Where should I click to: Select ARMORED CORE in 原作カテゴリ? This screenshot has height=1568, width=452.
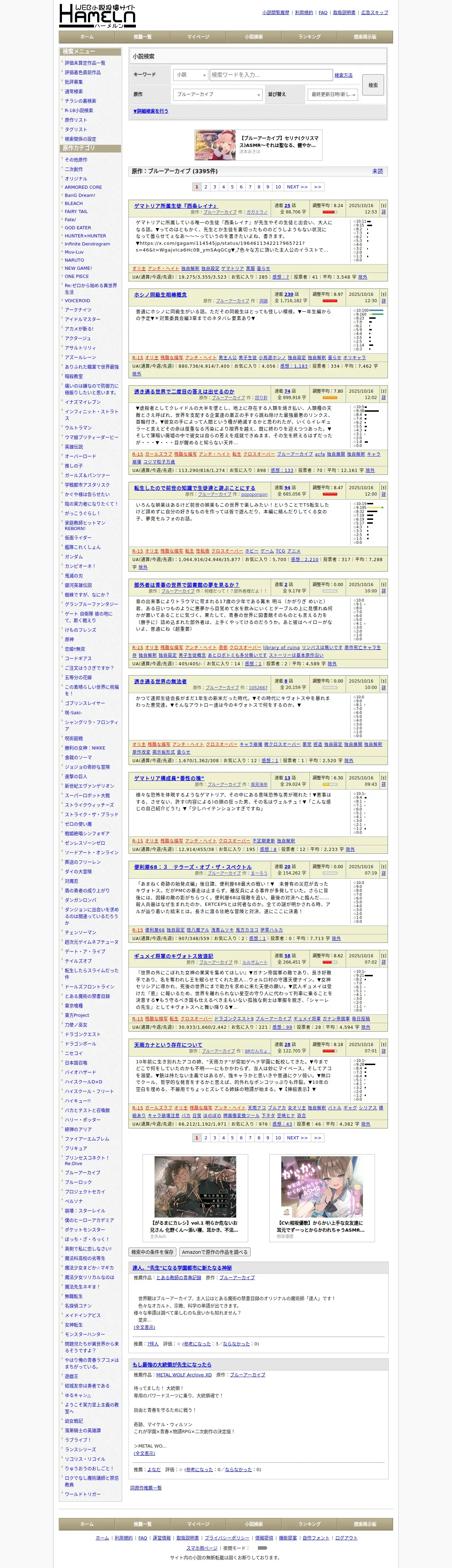83,187
